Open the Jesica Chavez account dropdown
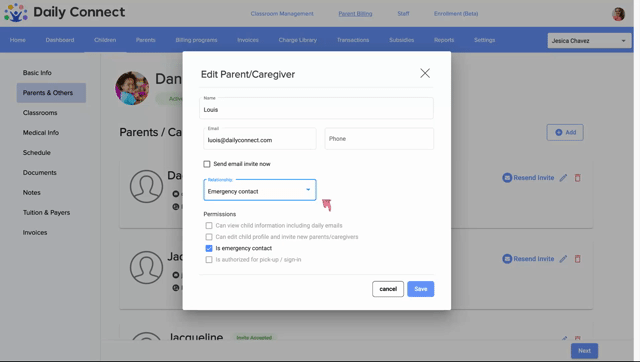 [x=589, y=41]
